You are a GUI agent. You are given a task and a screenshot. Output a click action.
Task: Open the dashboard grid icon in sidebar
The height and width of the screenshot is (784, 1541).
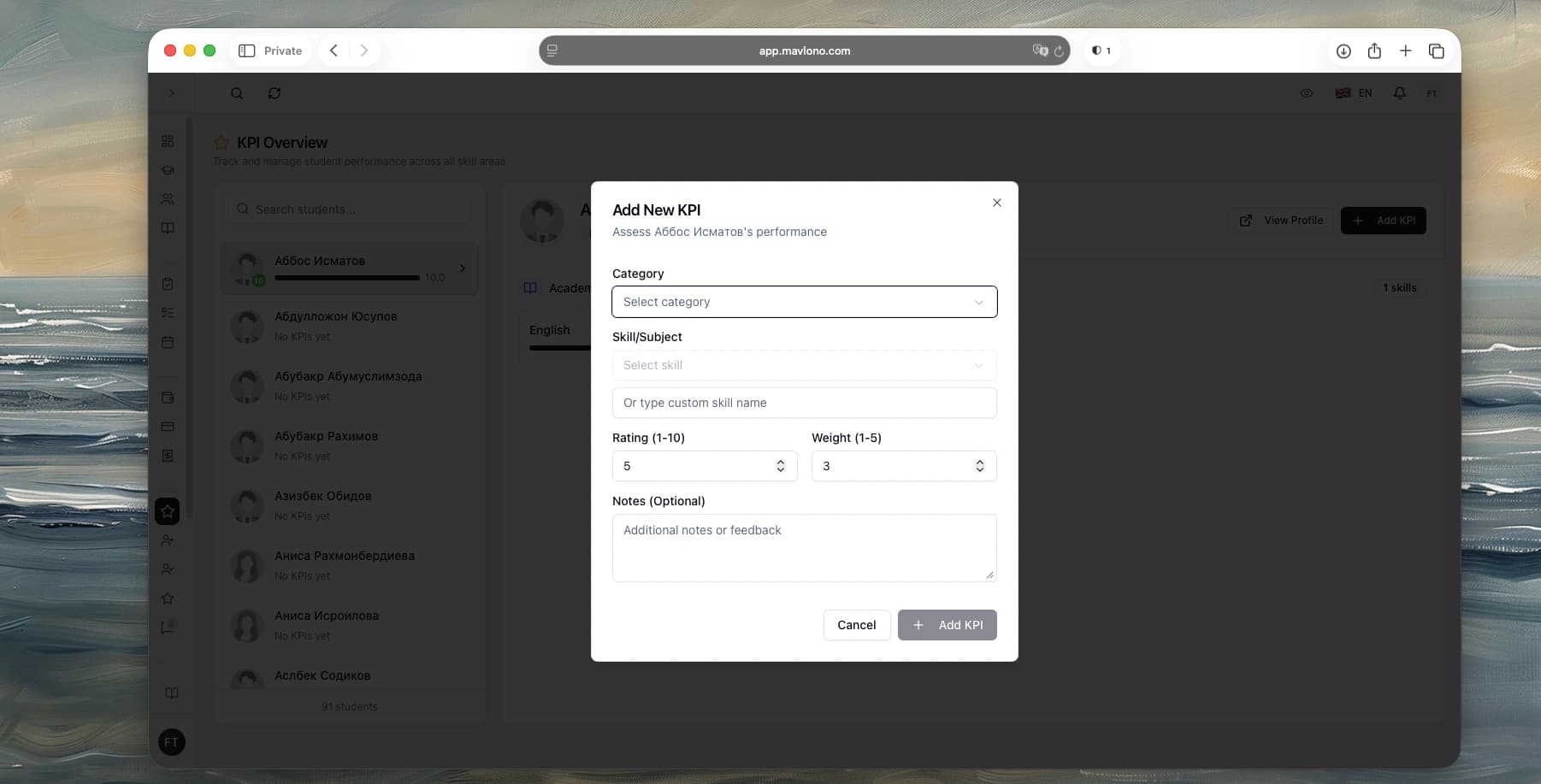(x=168, y=141)
